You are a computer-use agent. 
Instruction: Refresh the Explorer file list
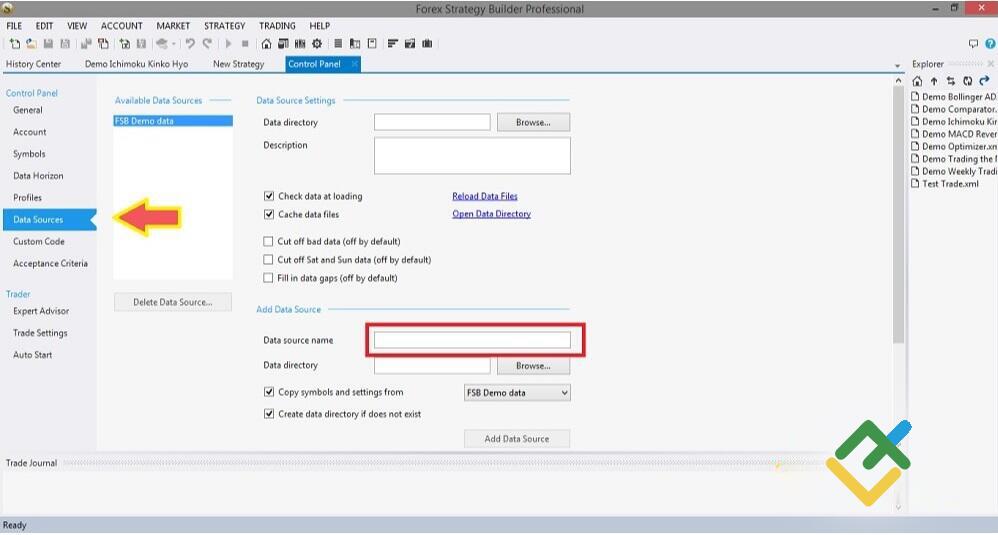(x=967, y=81)
